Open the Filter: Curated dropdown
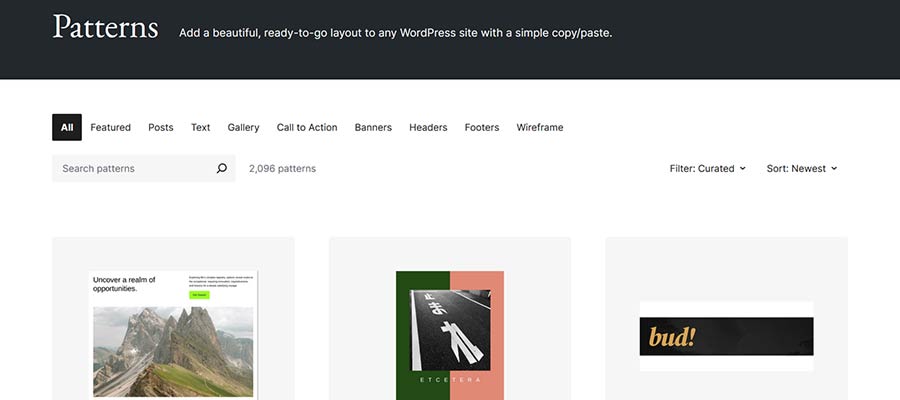Screen dimensions: 900x400 tap(707, 169)
